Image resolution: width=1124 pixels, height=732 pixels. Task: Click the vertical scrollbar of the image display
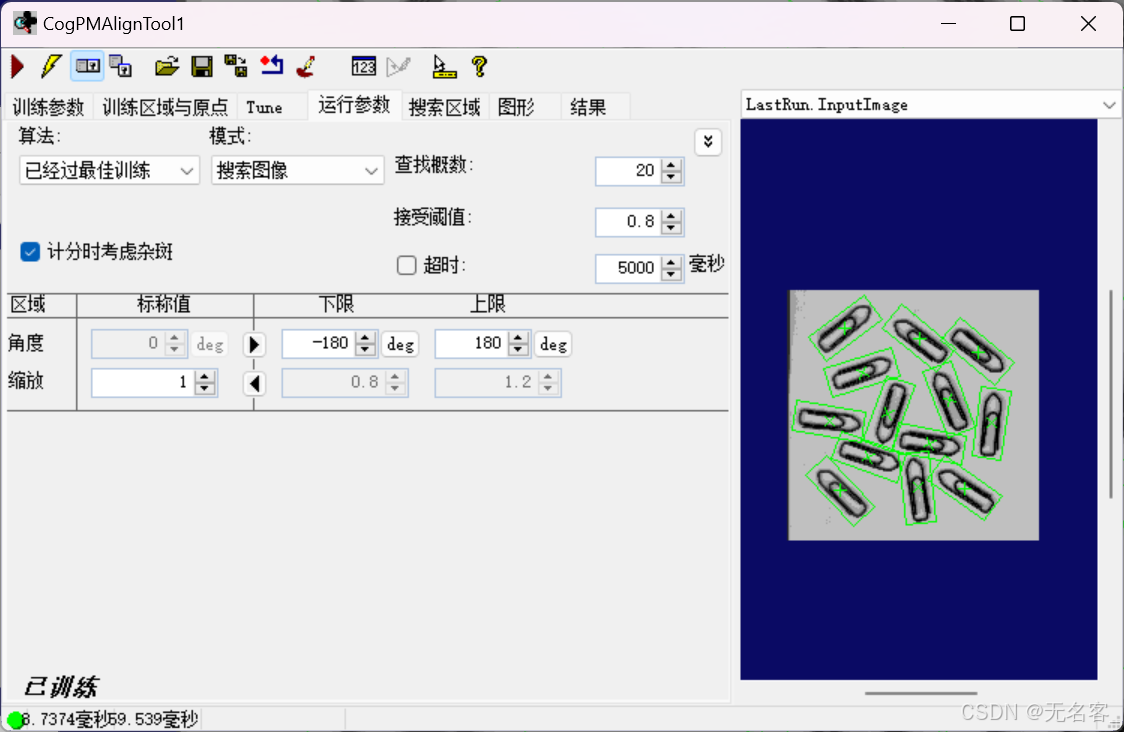1110,394
